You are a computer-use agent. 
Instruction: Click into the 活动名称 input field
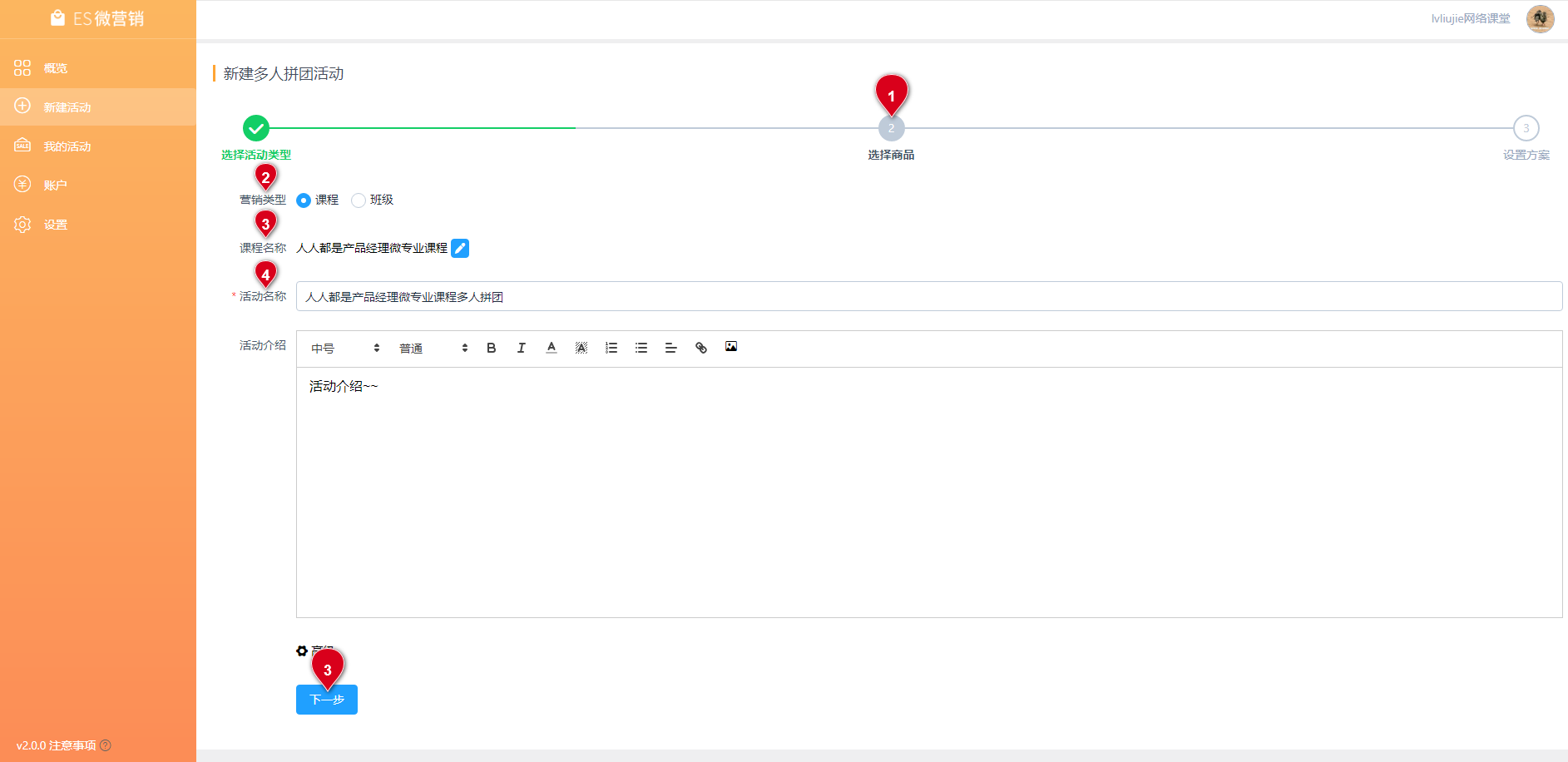tap(928, 297)
